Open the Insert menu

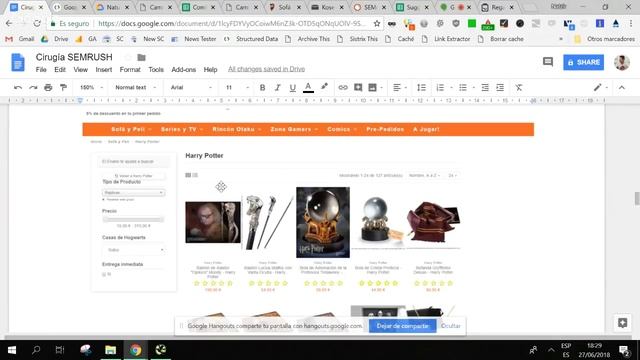click(104, 69)
